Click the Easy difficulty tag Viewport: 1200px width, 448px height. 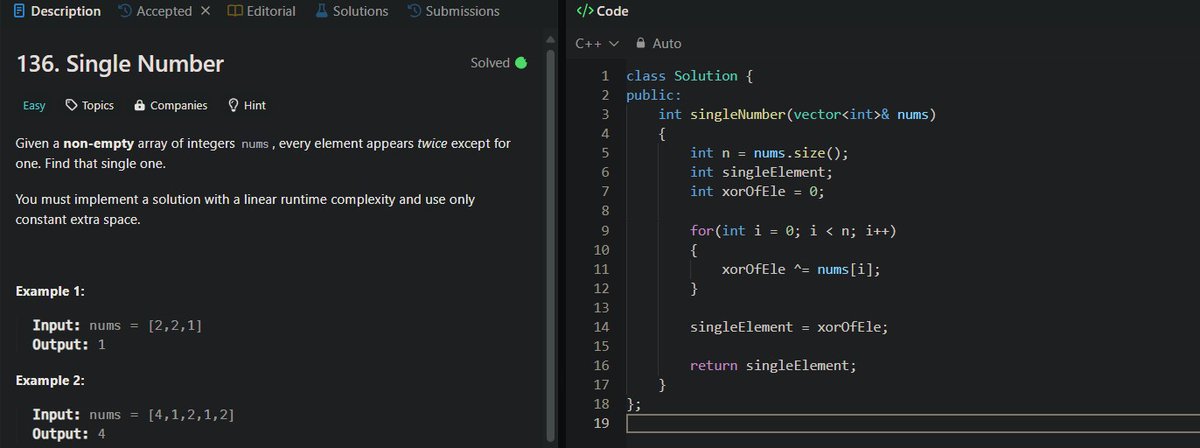pos(34,105)
